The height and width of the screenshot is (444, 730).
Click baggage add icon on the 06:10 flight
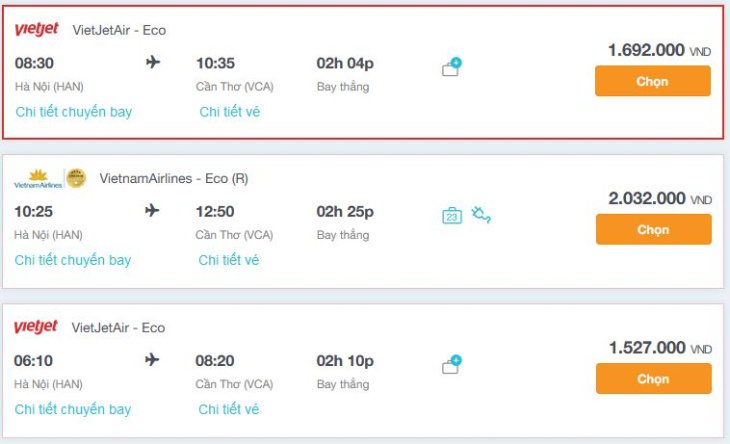point(452,365)
